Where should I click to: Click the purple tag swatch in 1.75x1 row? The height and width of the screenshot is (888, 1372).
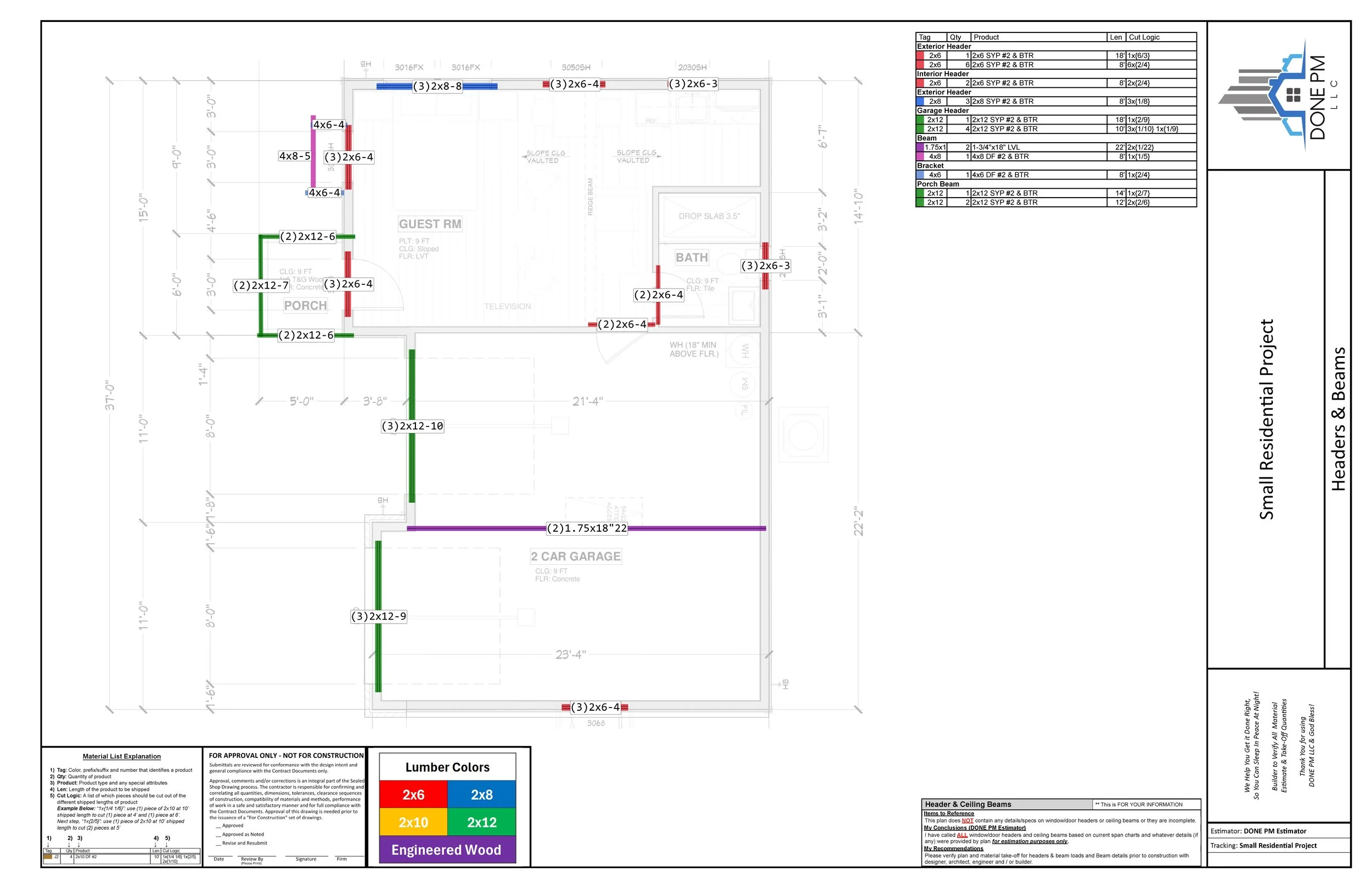coord(920,147)
